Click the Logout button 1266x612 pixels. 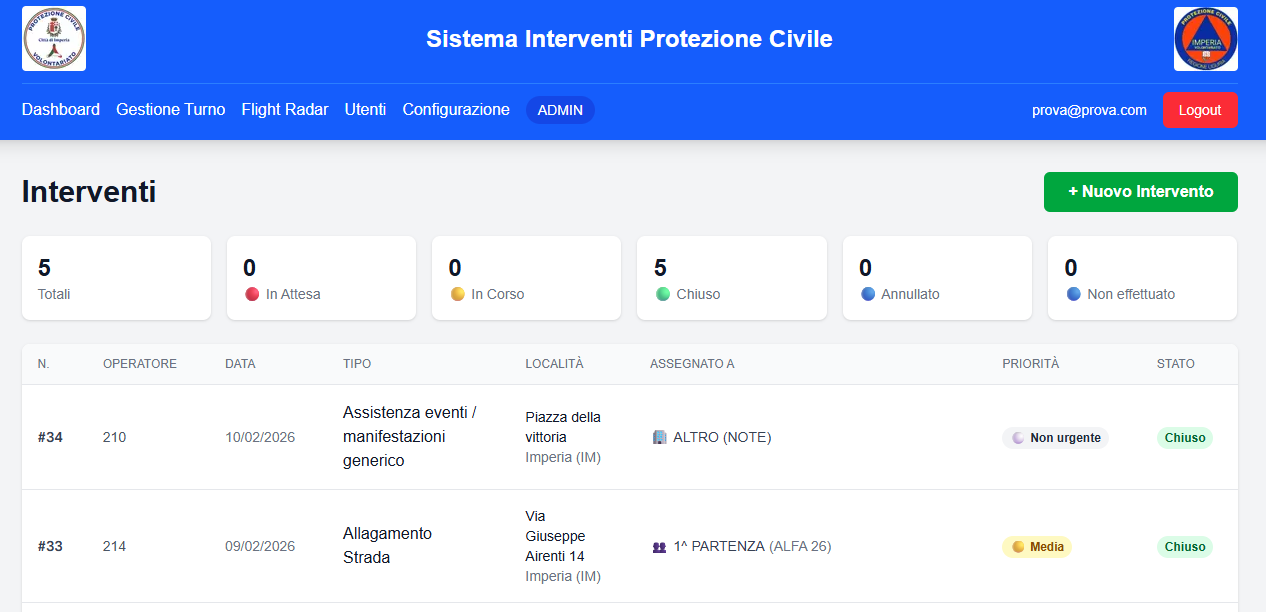[1200, 110]
